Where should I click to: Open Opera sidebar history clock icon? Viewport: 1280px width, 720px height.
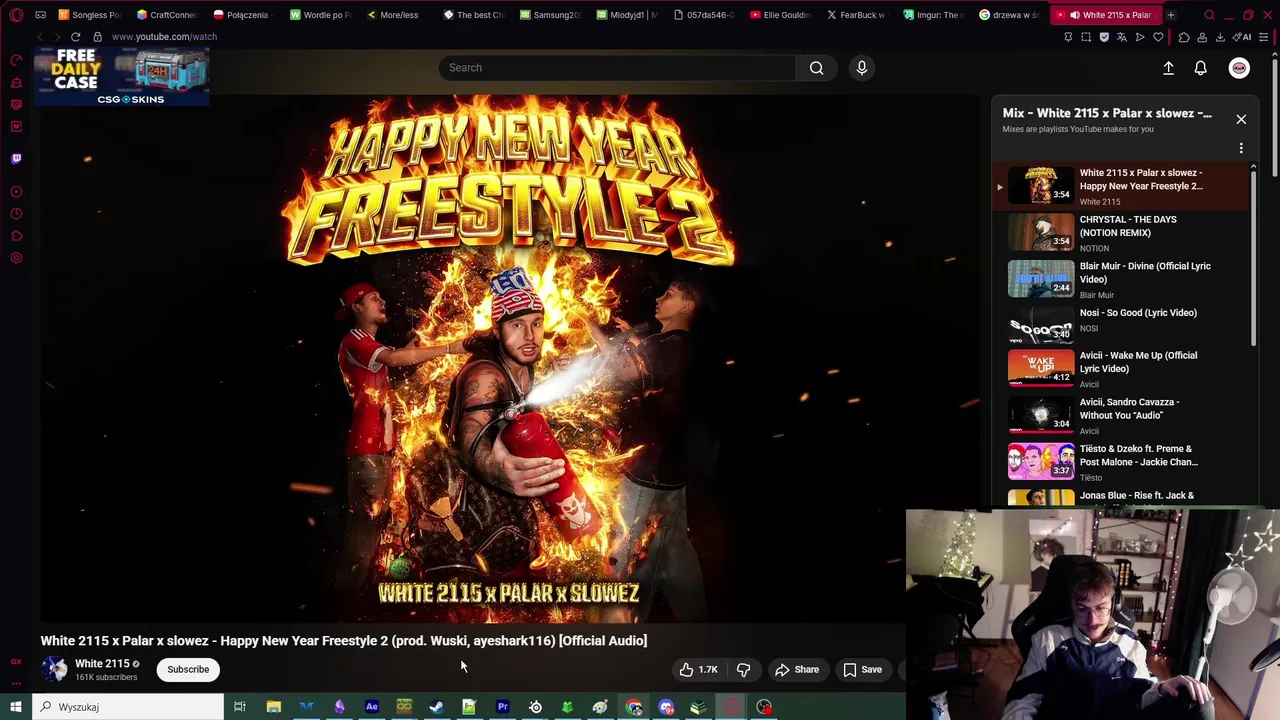[x=16, y=214]
